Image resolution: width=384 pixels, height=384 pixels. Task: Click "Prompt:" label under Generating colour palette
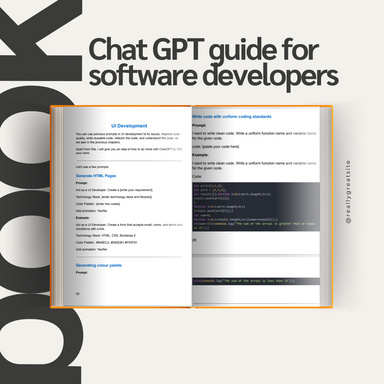pos(81,272)
